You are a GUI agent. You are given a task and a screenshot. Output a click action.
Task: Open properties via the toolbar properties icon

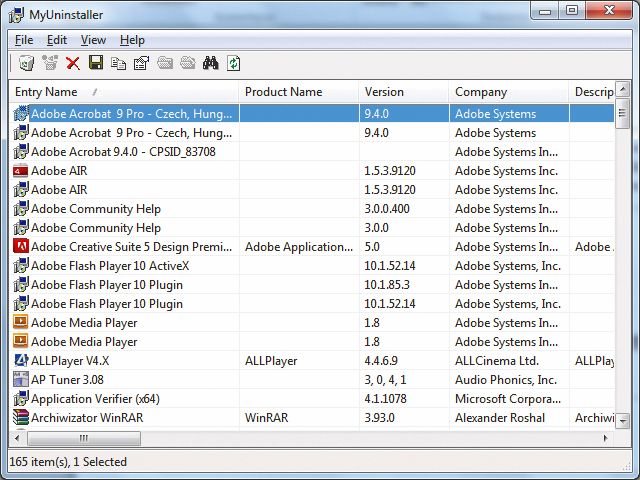[141, 63]
